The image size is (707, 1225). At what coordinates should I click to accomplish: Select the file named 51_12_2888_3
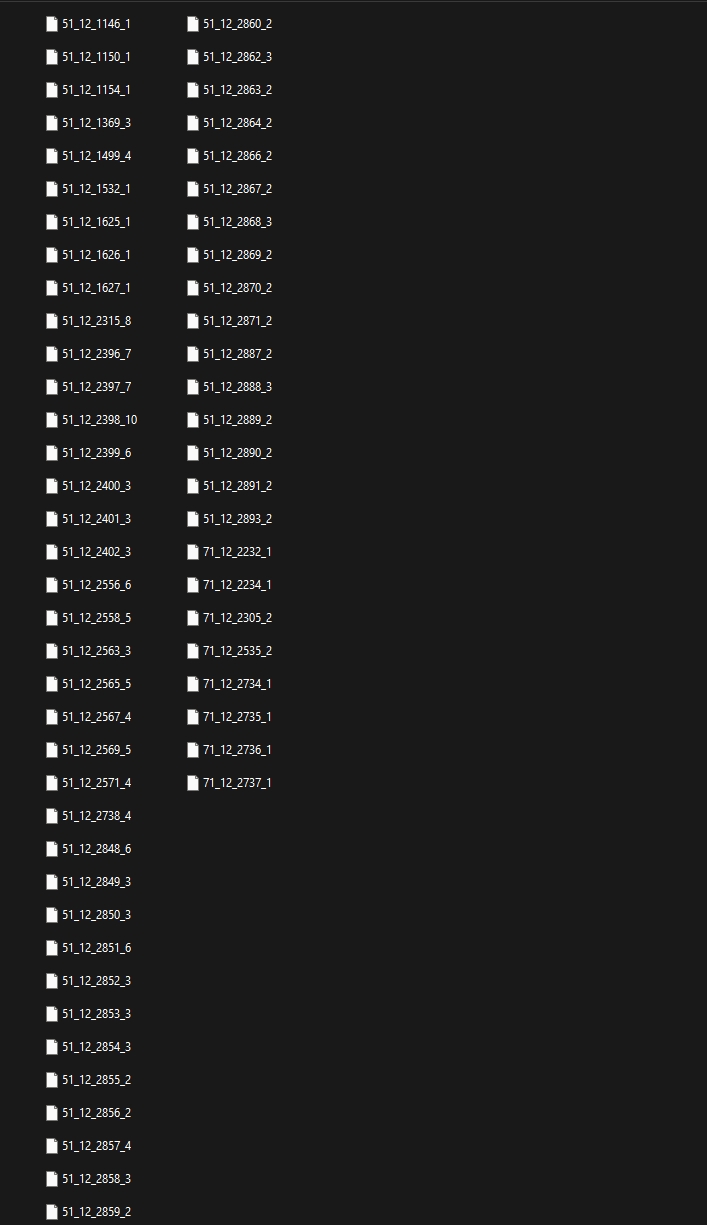[237, 387]
